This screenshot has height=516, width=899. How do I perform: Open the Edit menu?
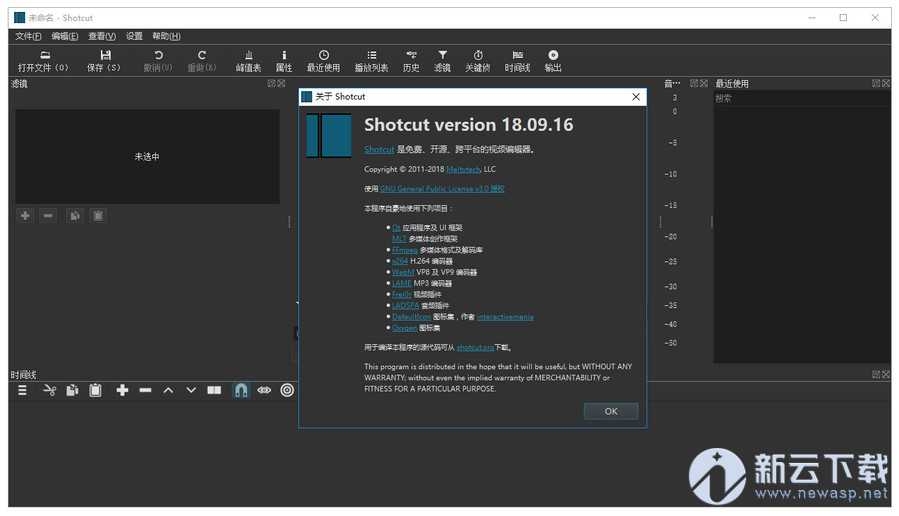[x=65, y=36]
